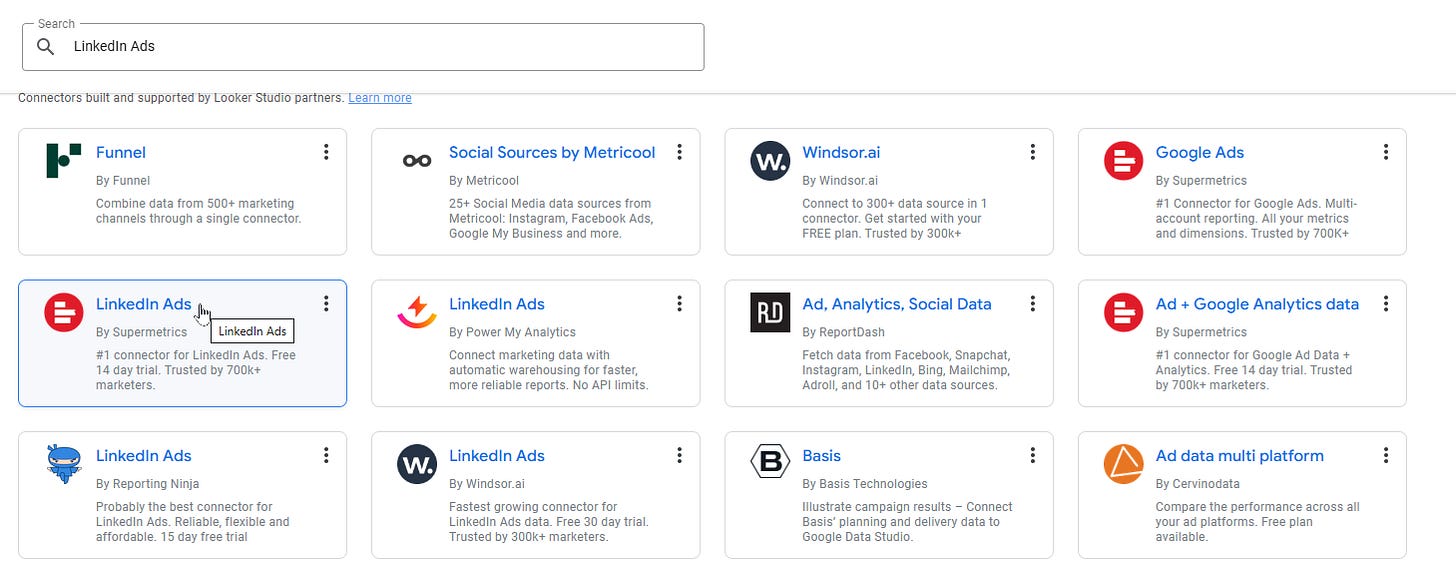
Task: Open three-dot menu on Basis card
Action: (1033, 455)
